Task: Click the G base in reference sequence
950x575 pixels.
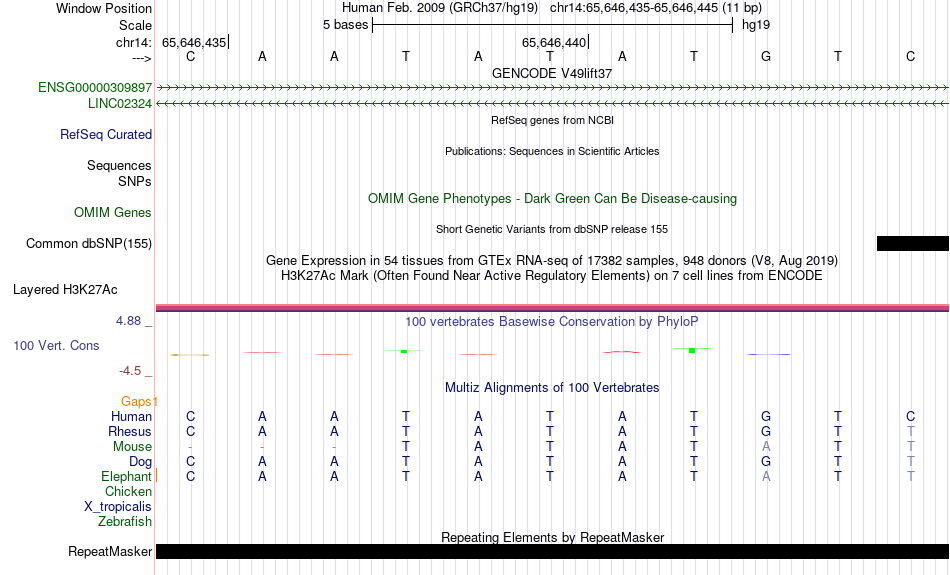Action: tap(766, 56)
